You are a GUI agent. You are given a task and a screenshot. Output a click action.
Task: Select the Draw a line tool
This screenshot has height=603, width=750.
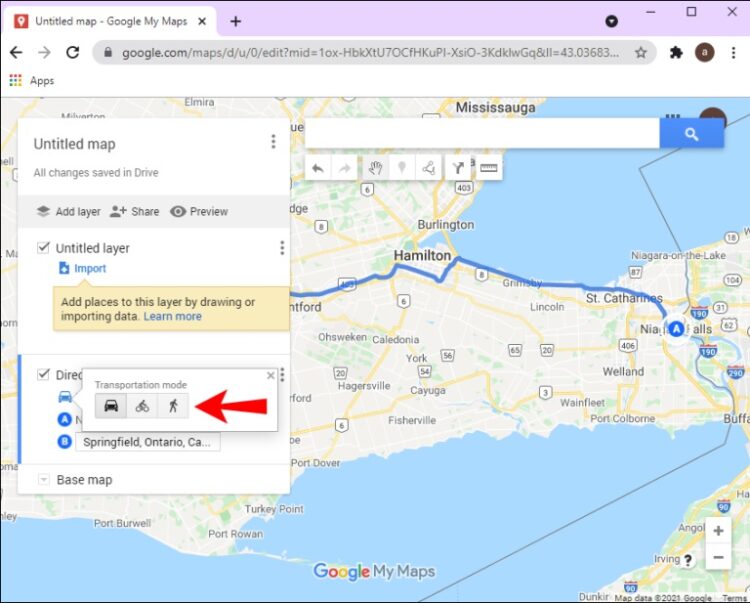pos(429,168)
